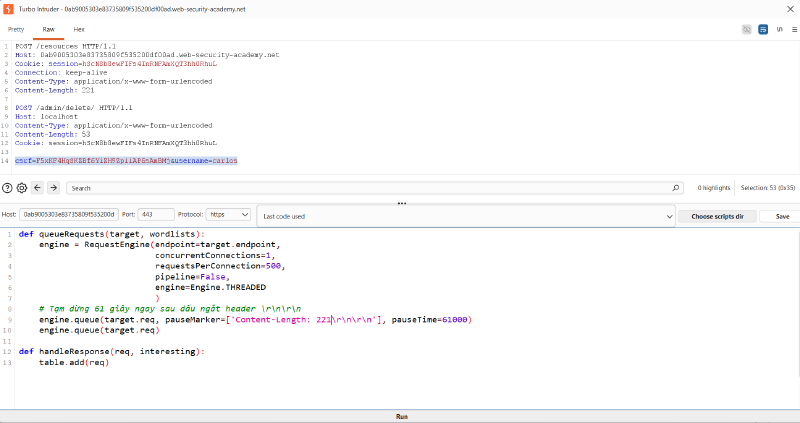Click the Selection: 53 status text
This screenshot has width=800, height=423.
pyautogui.click(x=767, y=188)
